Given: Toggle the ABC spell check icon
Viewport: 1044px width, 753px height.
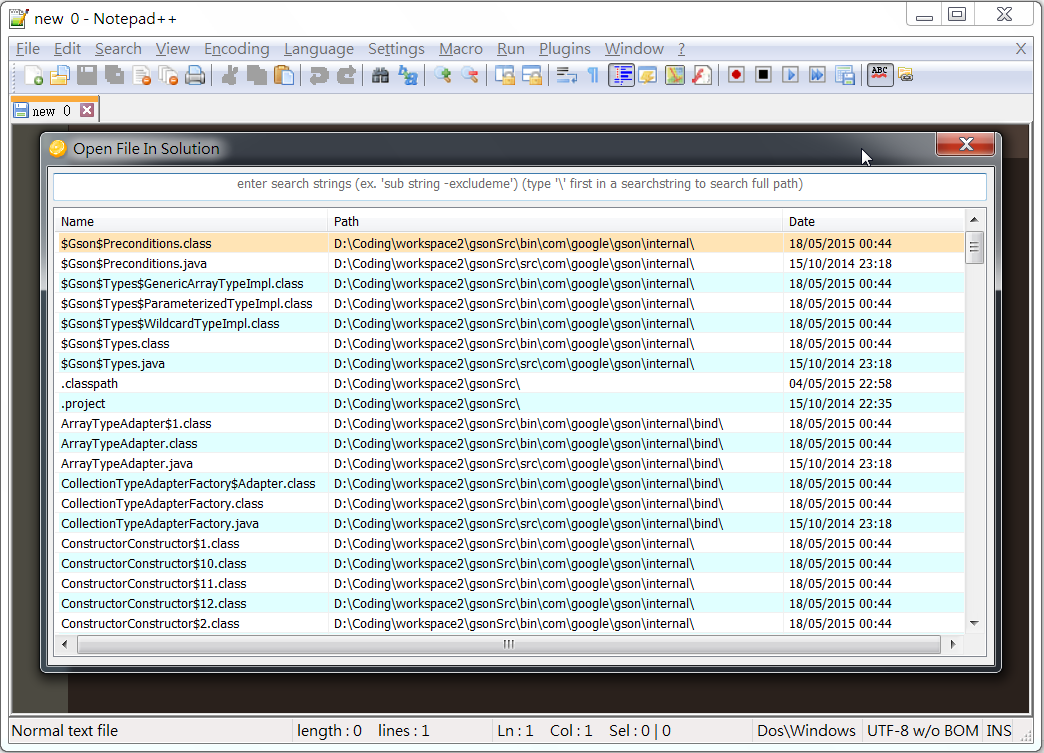Looking at the screenshot, I should click(880, 75).
